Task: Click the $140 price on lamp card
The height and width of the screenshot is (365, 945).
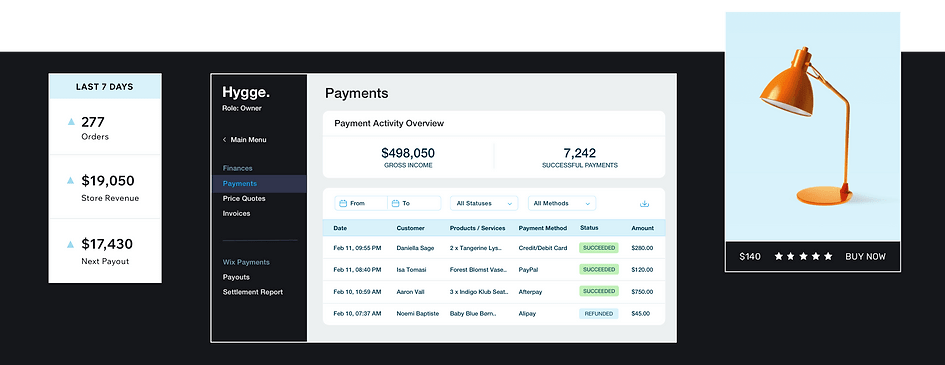Action: coord(750,257)
